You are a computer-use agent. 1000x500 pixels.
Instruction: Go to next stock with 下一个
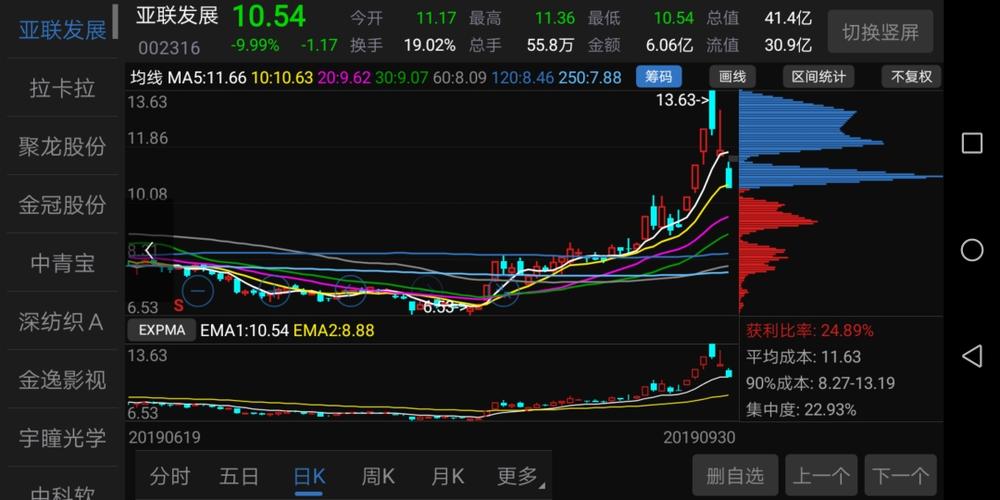(900, 475)
